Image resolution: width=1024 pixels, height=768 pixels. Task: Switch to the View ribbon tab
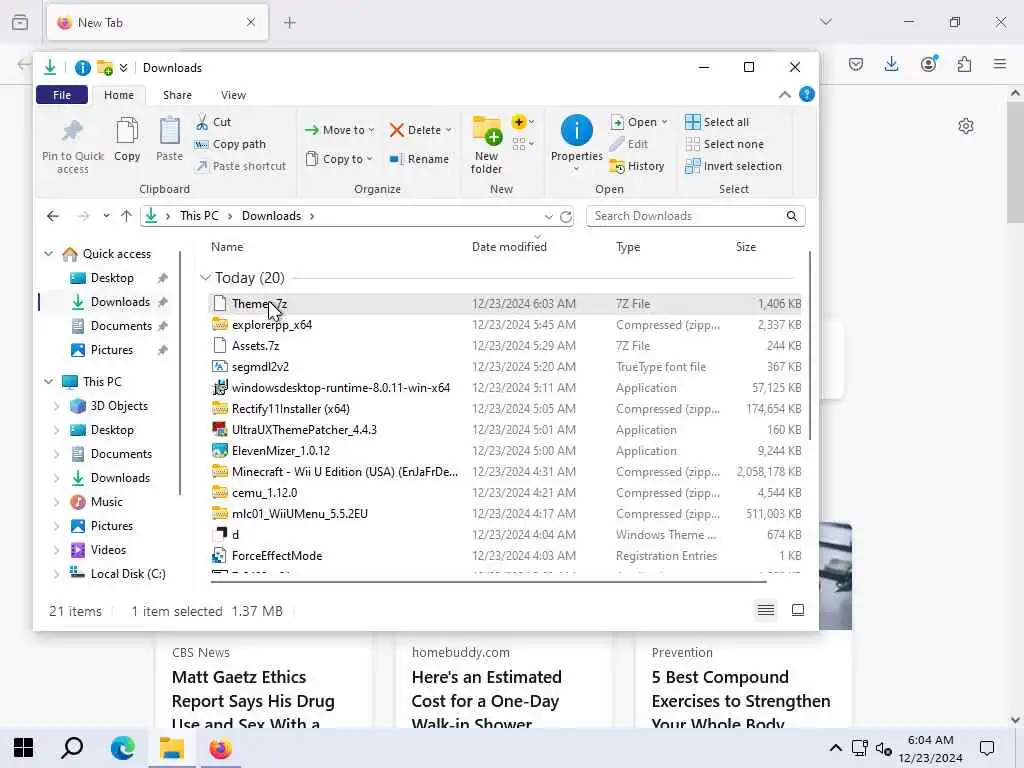233,95
